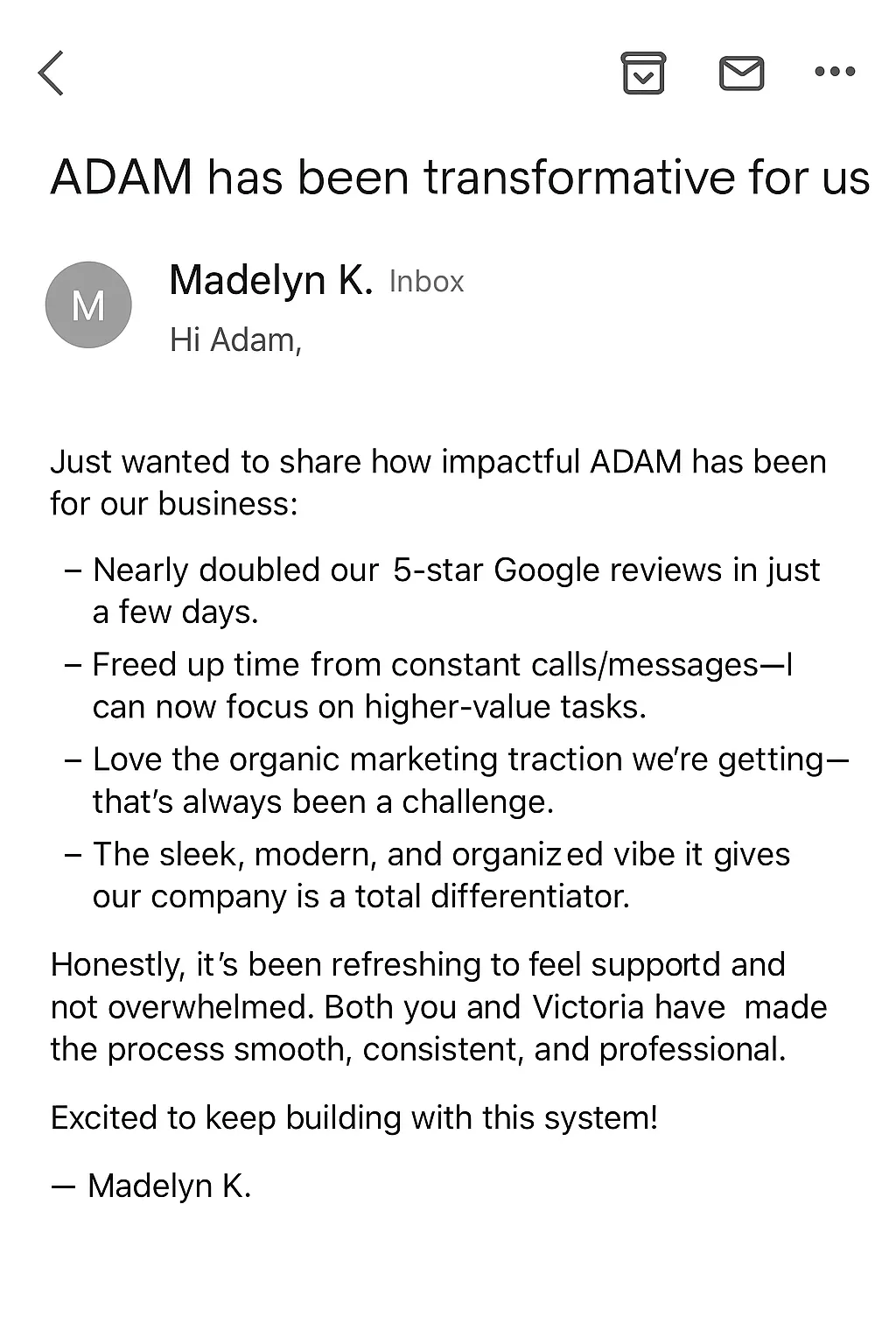Go back using the left chevron arrow
The image size is (896, 1344).
pos(52,73)
